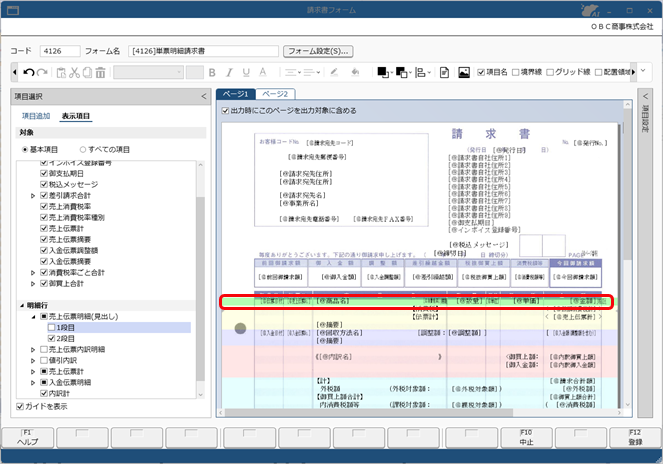Viewport: 664px width, 464px height.
Task: Toggle the 項目名 checkbox
Action: click(x=481, y=72)
